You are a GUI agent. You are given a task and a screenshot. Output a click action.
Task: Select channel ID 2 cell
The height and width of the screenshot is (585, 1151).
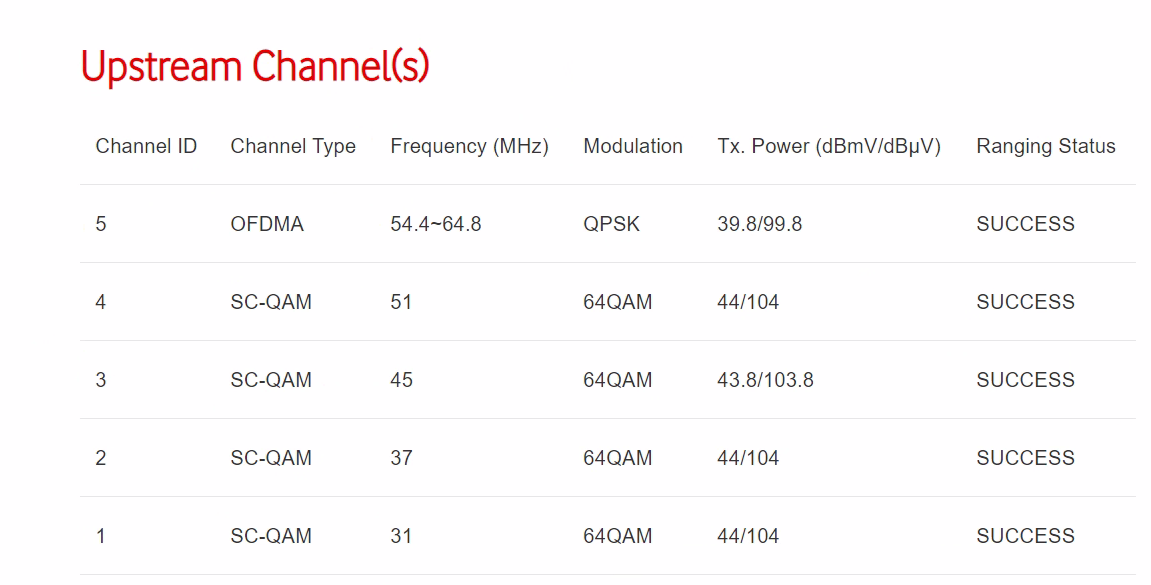(x=101, y=458)
